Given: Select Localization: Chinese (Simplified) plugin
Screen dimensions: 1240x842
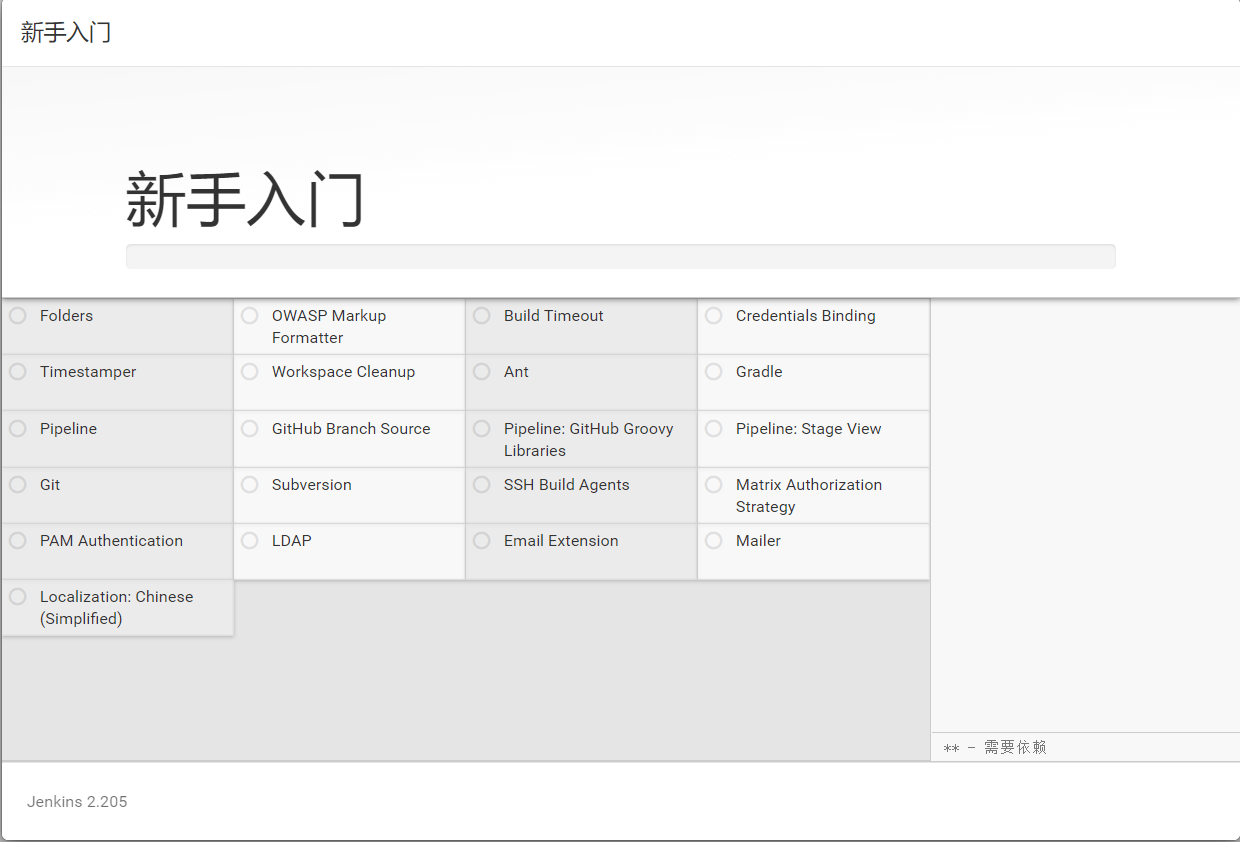Looking at the screenshot, I should 116,607.
